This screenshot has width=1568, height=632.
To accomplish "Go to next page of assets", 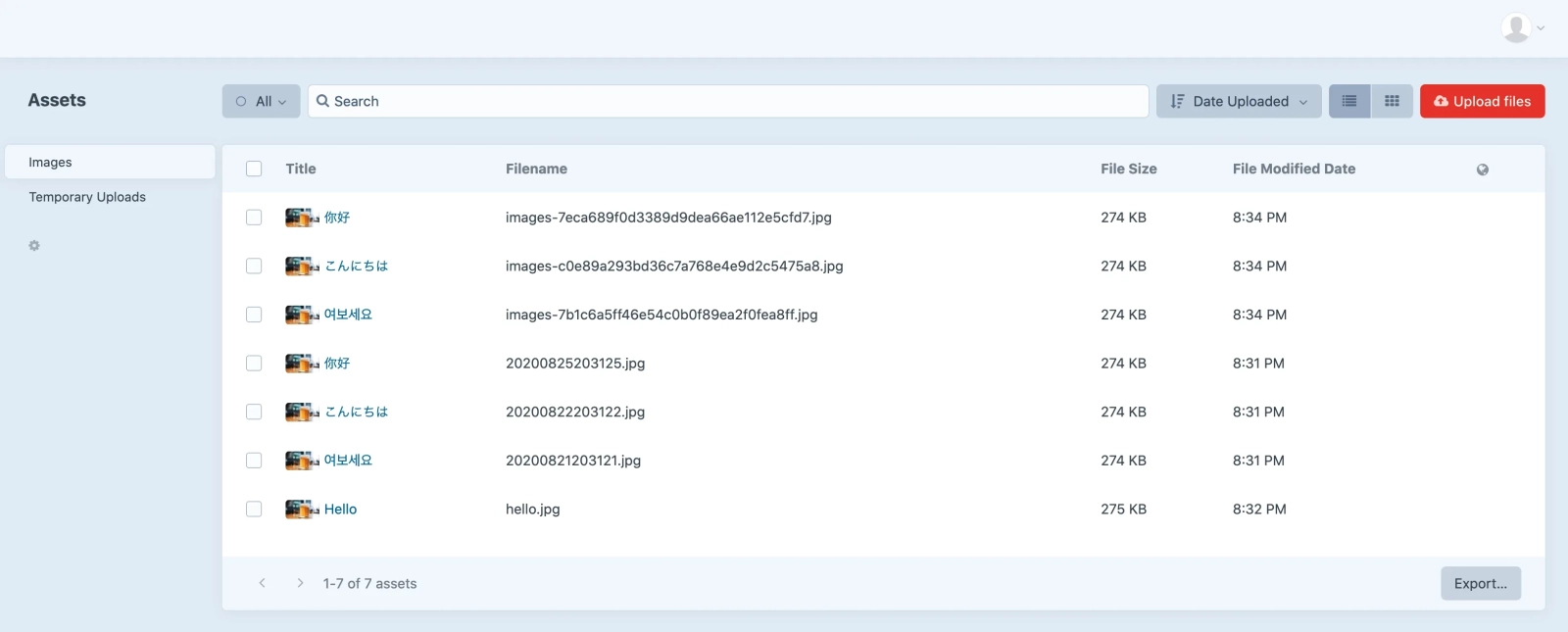I will [300, 583].
